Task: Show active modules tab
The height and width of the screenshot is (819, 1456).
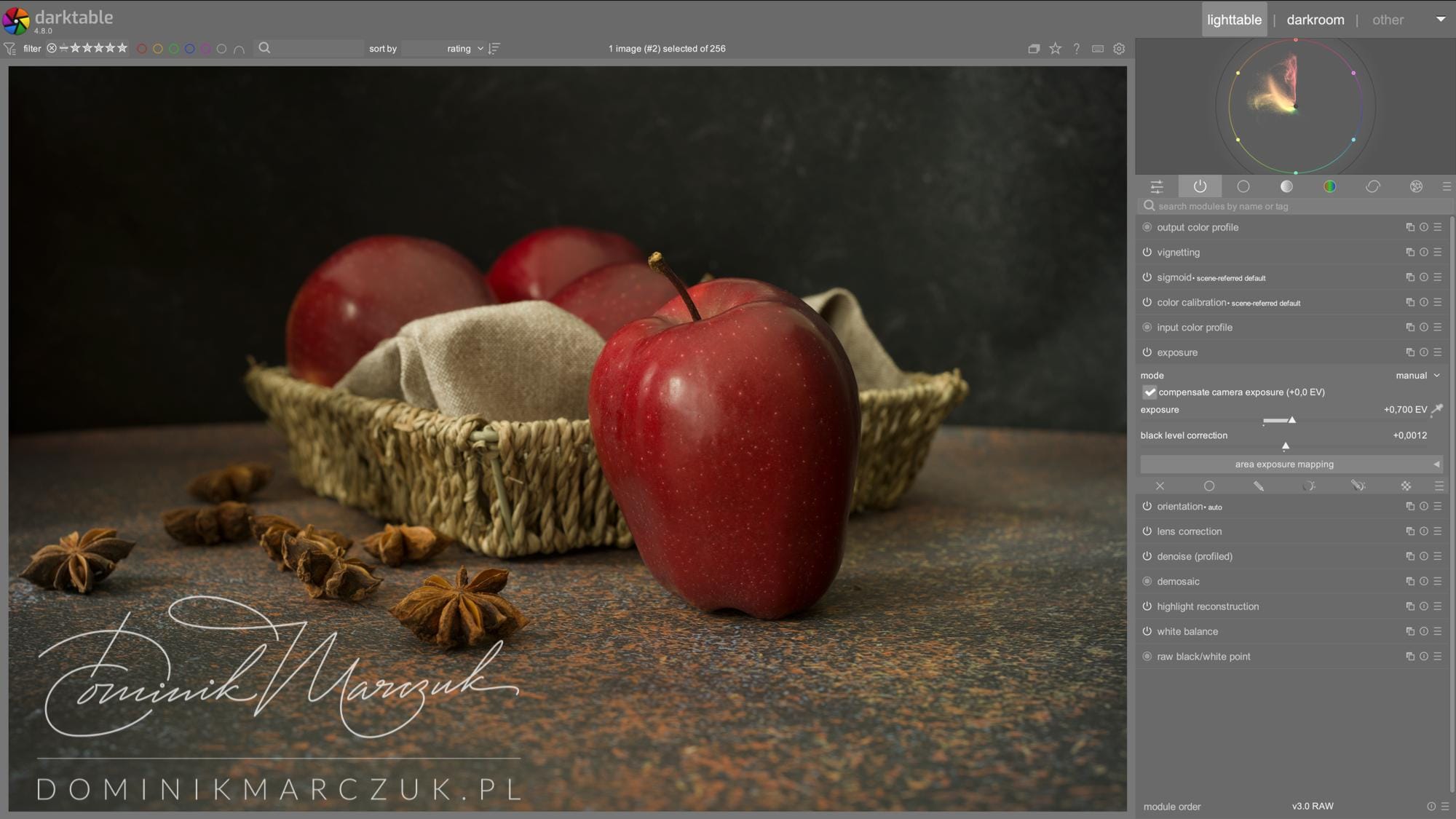Action: coord(1200,186)
